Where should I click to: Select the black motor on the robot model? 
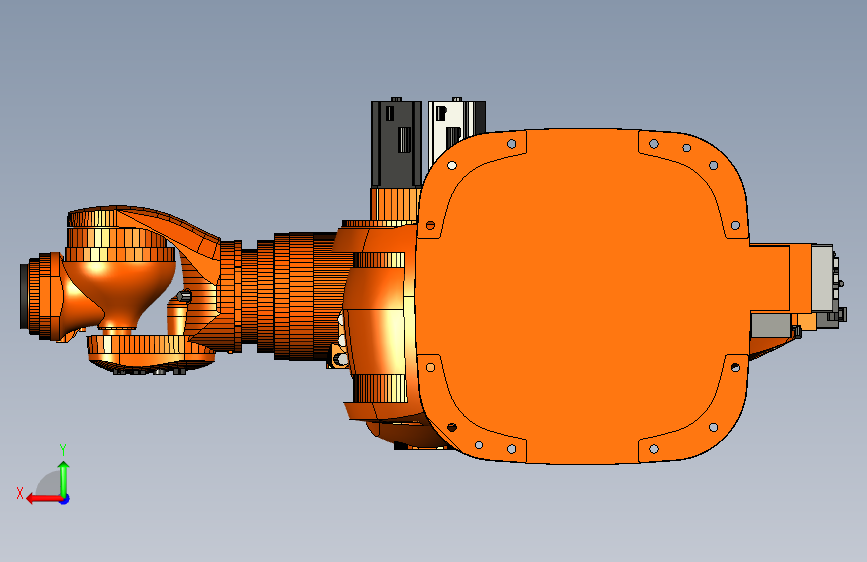pos(396,143)
